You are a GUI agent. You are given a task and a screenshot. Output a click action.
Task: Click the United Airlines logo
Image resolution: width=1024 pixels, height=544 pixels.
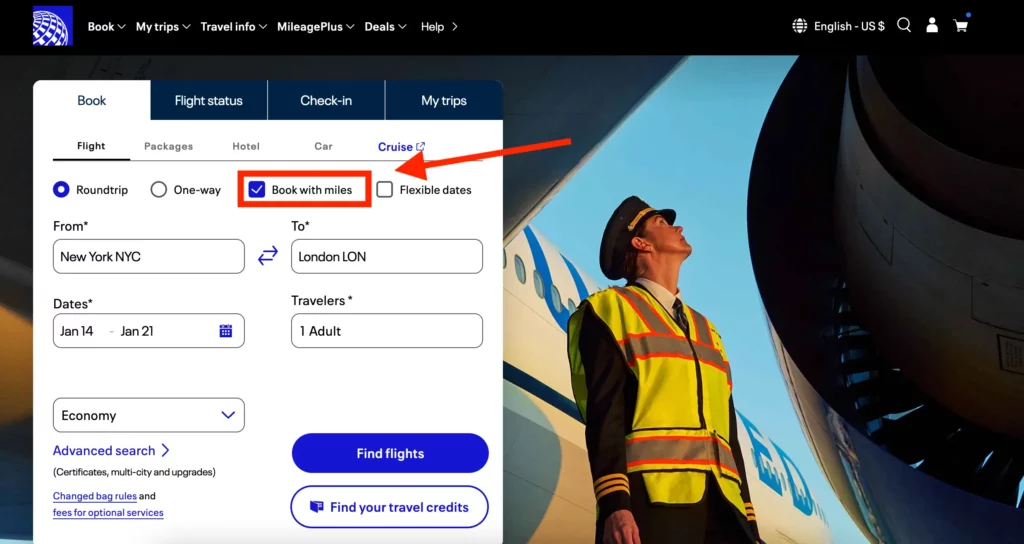click(x=52, y=26)
